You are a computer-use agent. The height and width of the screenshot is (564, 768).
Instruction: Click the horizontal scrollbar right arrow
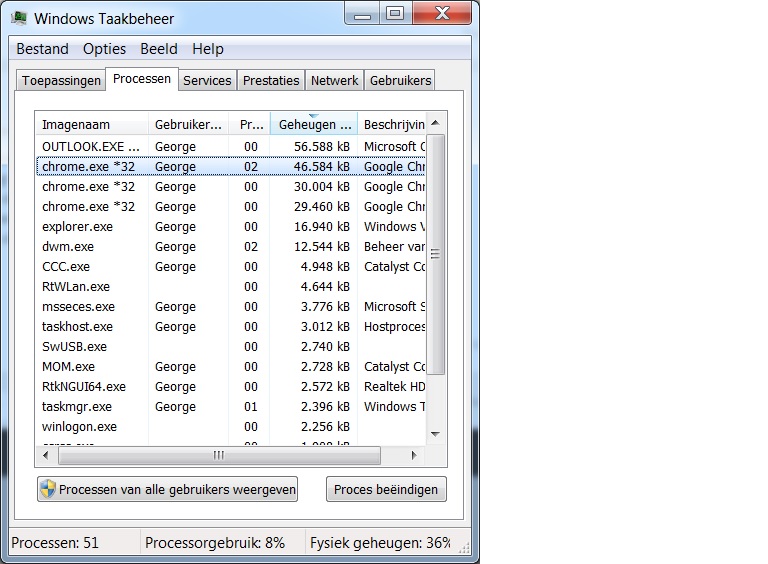coord(414,455)
